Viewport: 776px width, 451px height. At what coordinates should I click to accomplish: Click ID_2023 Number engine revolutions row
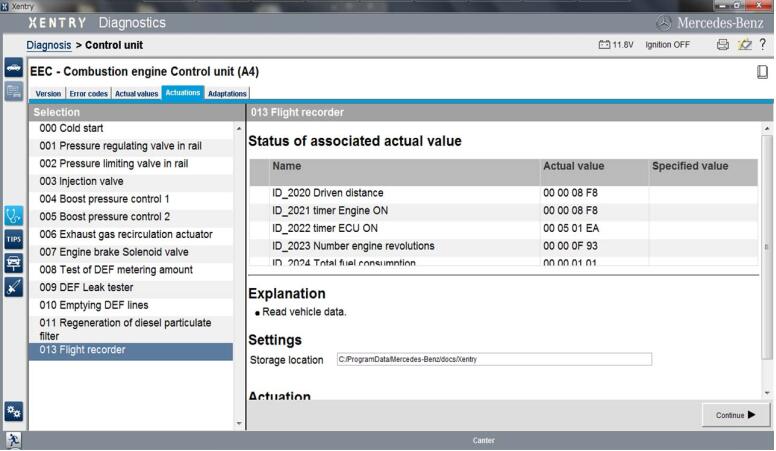click(x=503, y=247)
